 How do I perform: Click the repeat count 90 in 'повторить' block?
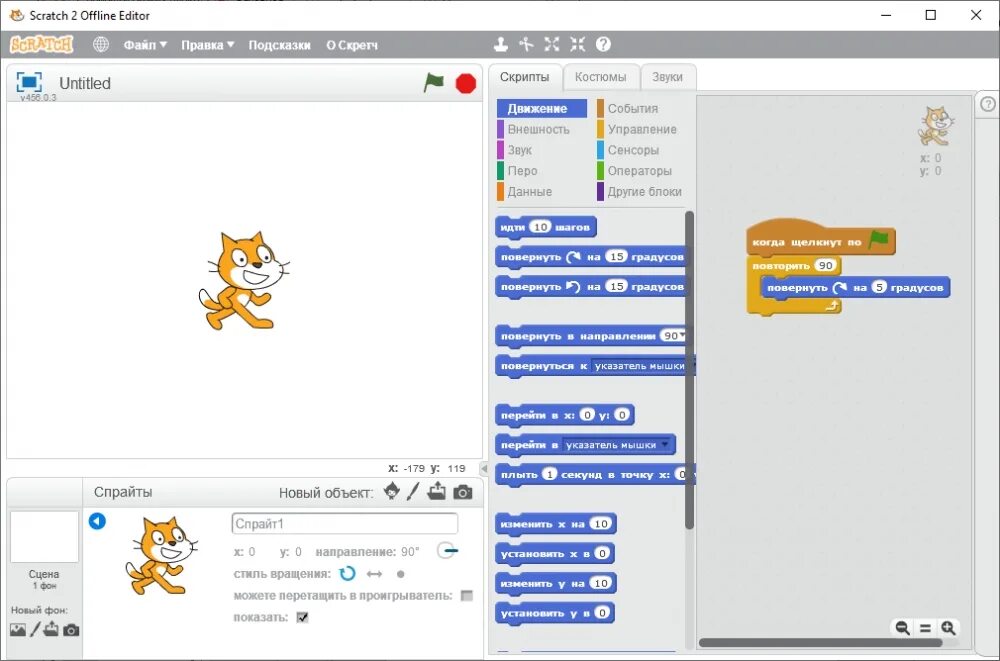[x=825, y=265]
